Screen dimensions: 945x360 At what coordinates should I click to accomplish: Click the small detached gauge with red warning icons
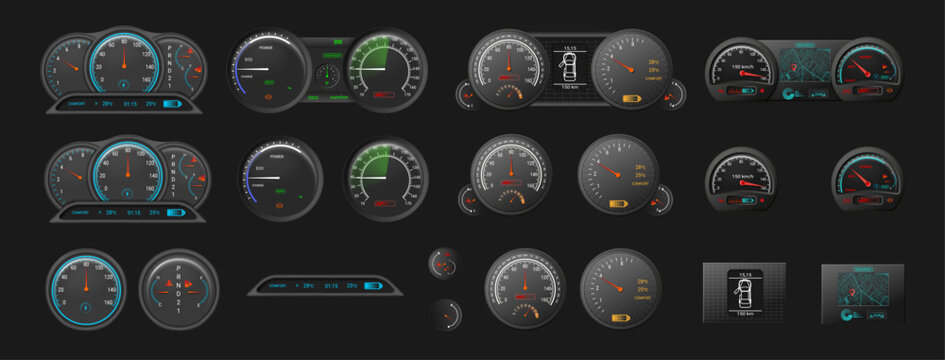(444, 264)
